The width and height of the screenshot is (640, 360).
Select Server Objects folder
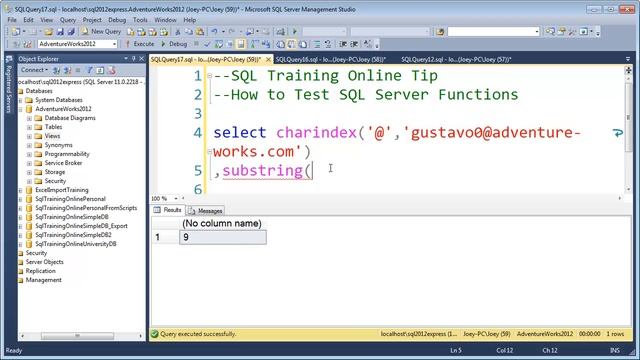coord(44,262)
